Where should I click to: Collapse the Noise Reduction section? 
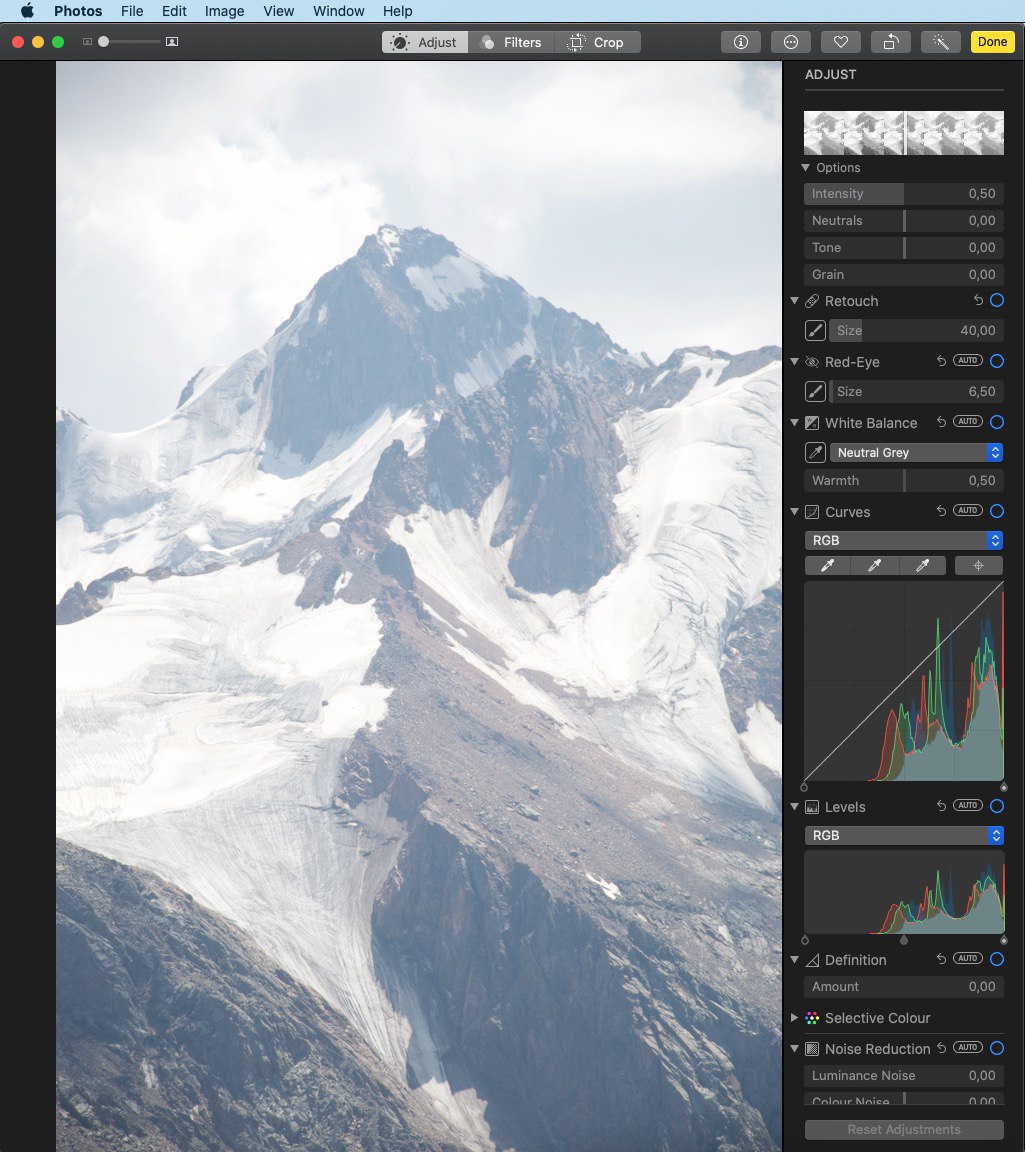[794, 1048]
